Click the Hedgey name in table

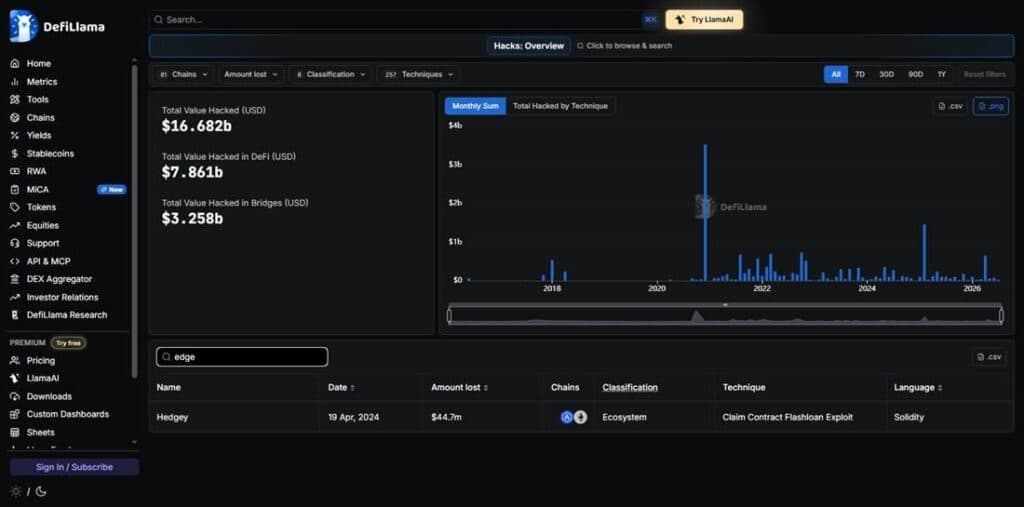(172, 417)
